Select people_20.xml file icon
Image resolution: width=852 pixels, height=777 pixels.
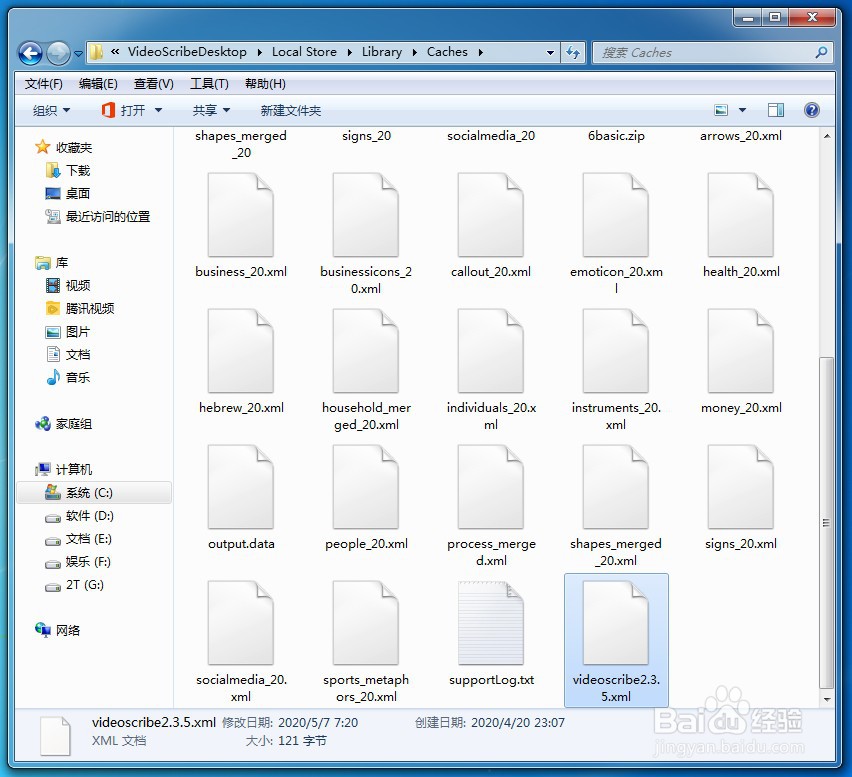point(366,486)
